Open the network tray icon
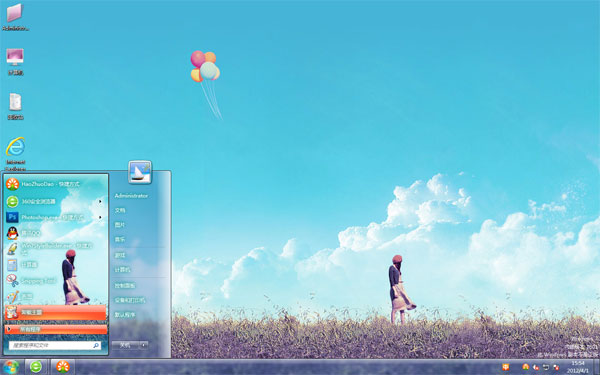The image size is (600, 375). tap(546, 367)
